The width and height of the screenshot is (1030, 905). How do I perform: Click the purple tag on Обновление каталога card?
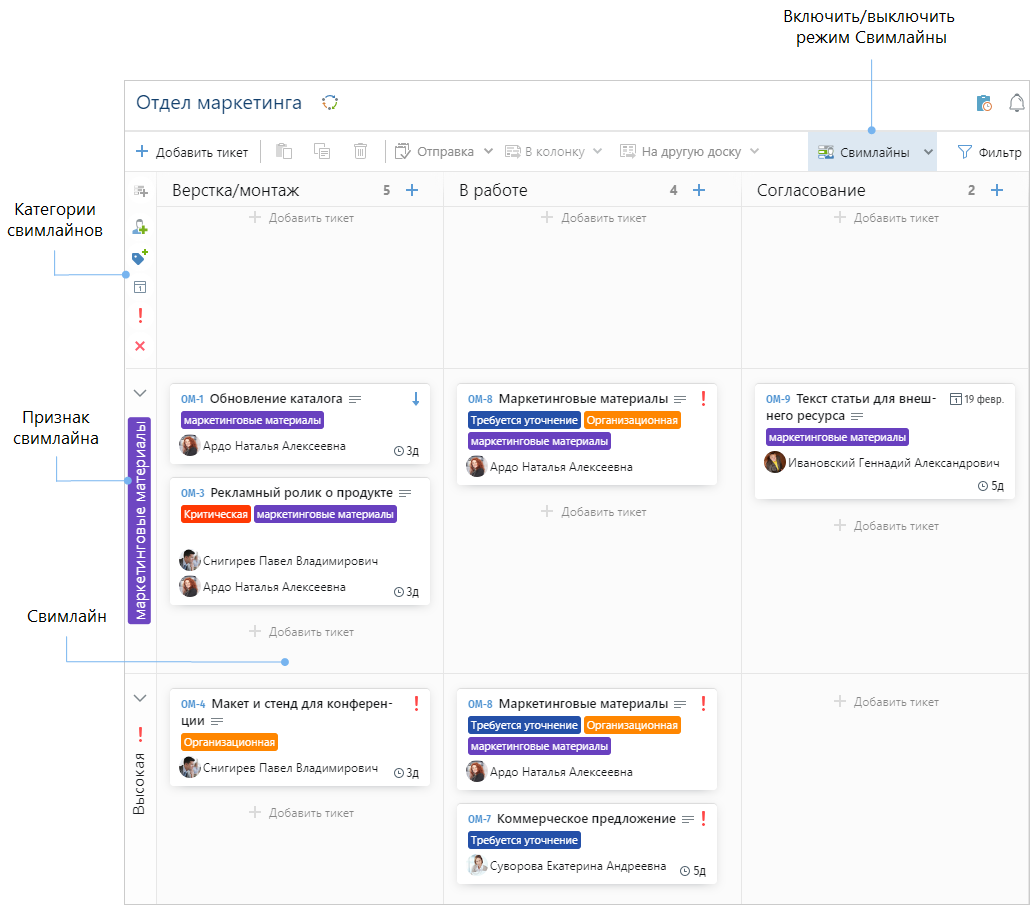(x=253, y=421)
